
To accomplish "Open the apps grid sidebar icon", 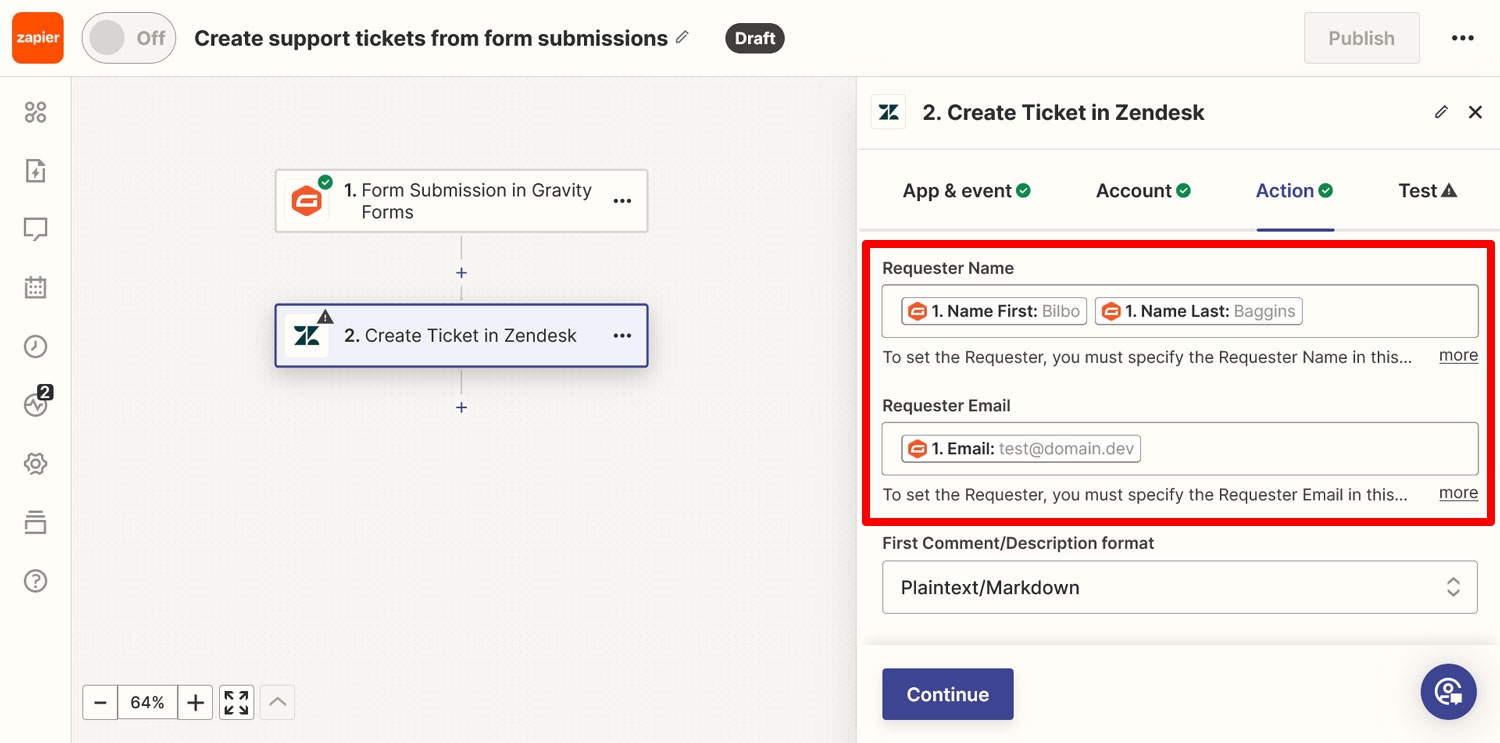I will point(35,112).
